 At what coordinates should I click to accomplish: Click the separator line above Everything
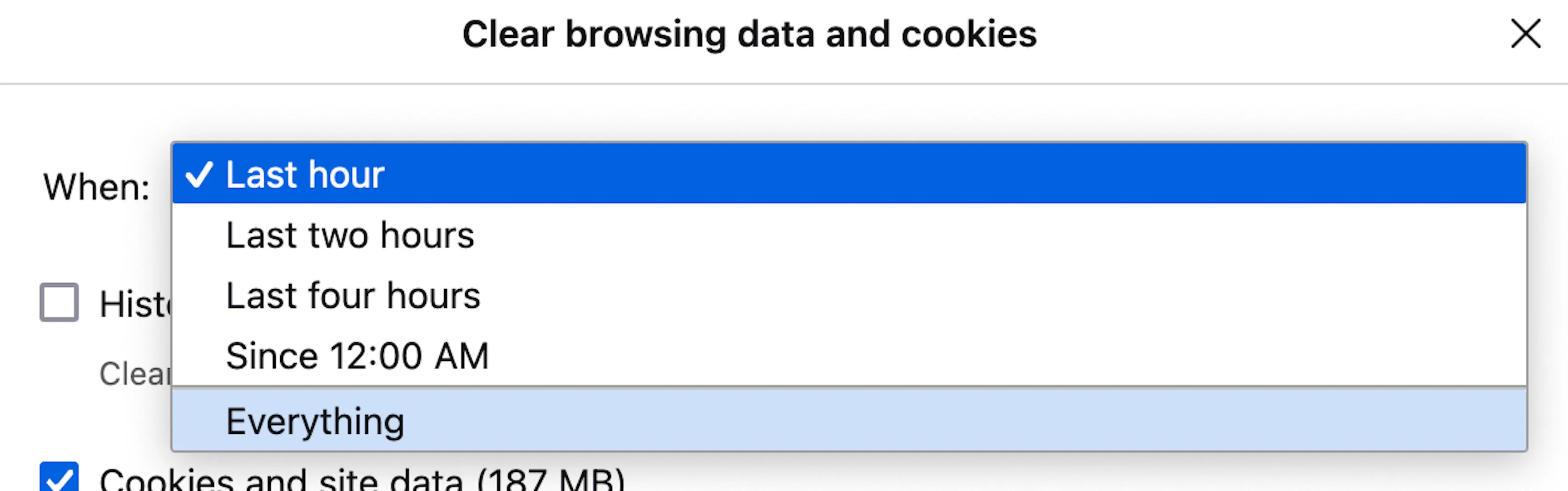(x=849, y=387)
